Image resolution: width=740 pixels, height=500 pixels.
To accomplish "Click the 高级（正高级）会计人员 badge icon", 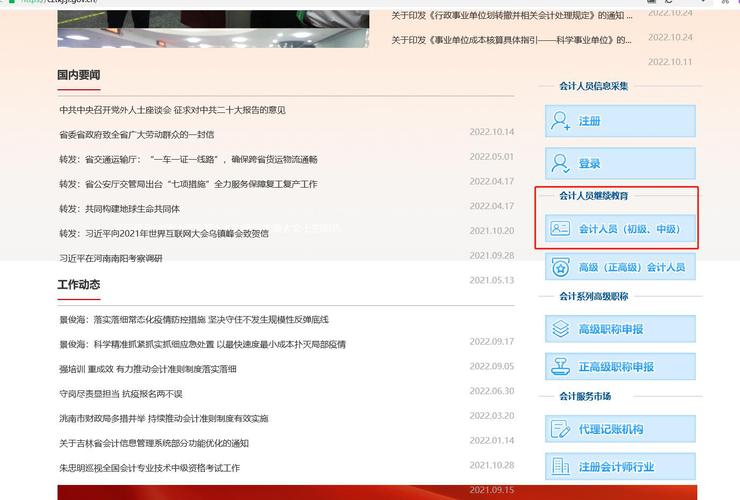I will click(561, 267).
